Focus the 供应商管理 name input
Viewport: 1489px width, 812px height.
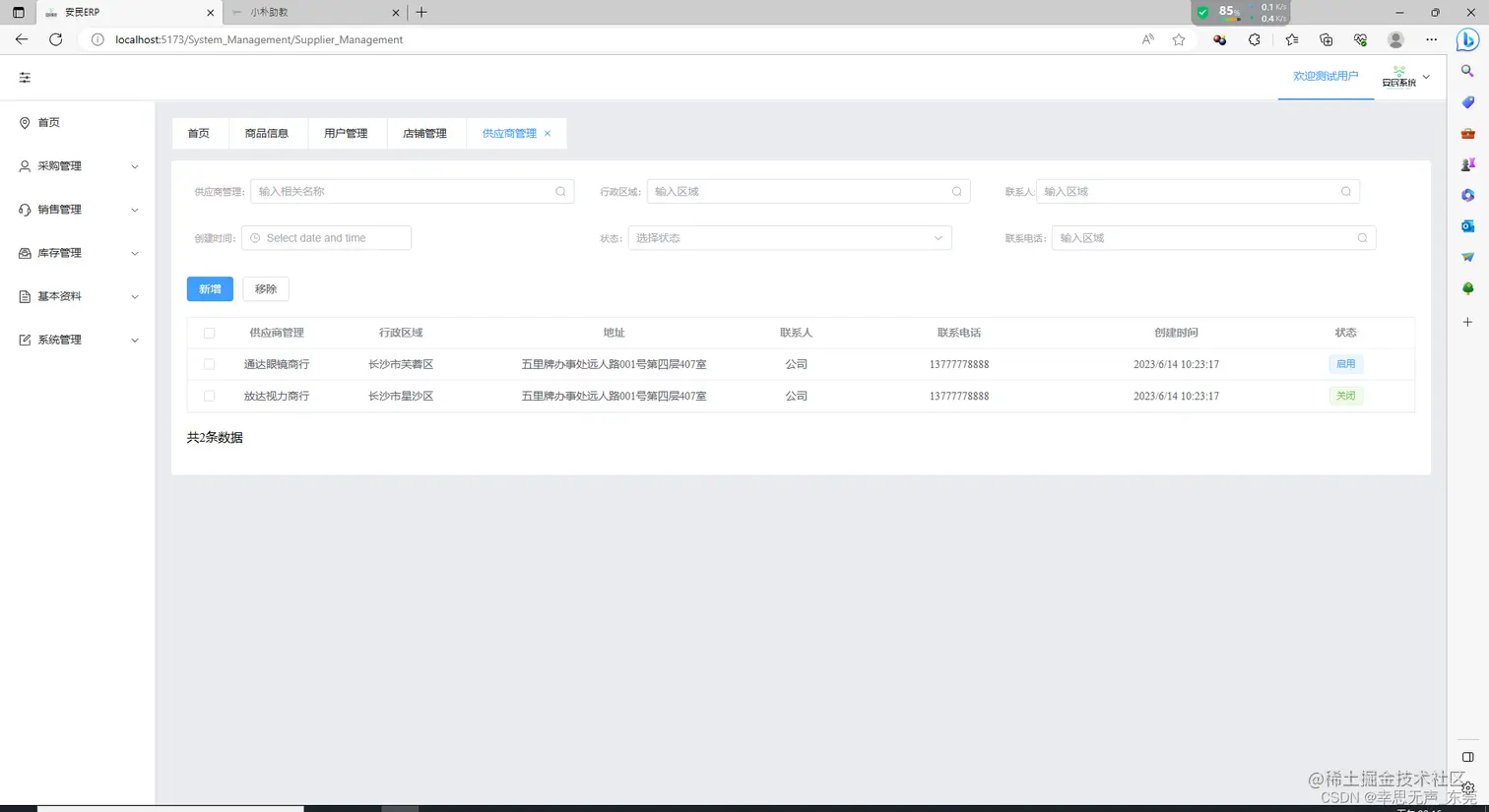coord(412,192)
